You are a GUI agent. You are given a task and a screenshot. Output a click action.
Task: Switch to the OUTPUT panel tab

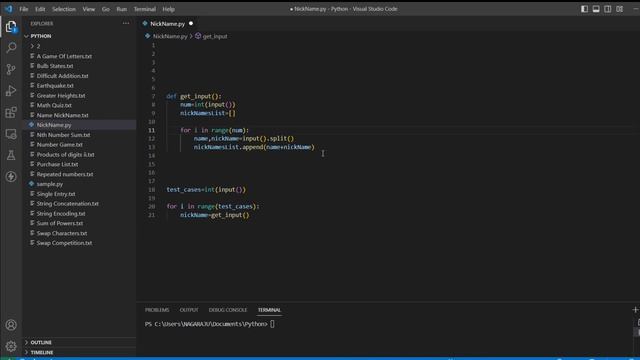(x=189, y=310)
